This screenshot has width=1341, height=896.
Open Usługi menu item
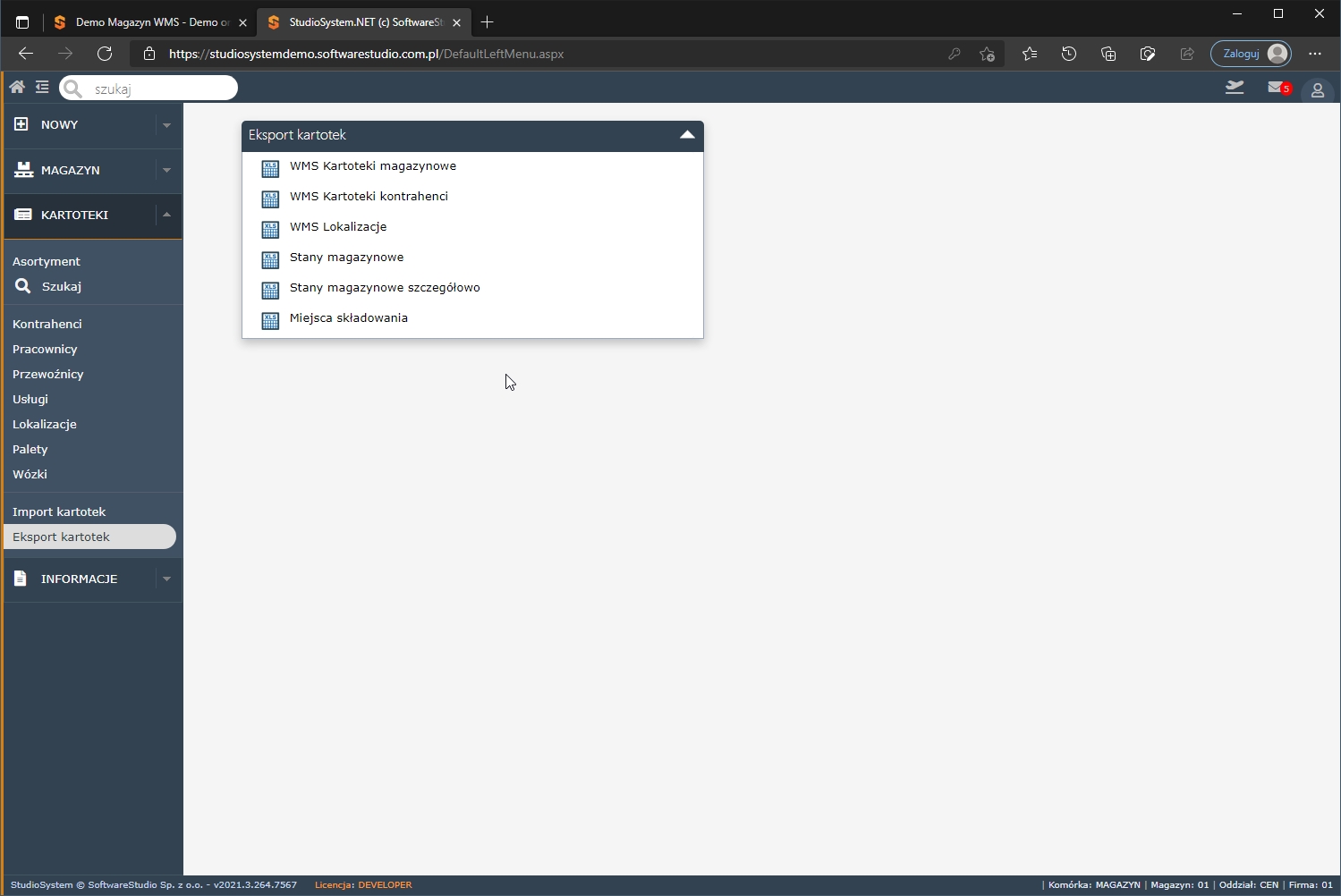click(30, 399)
